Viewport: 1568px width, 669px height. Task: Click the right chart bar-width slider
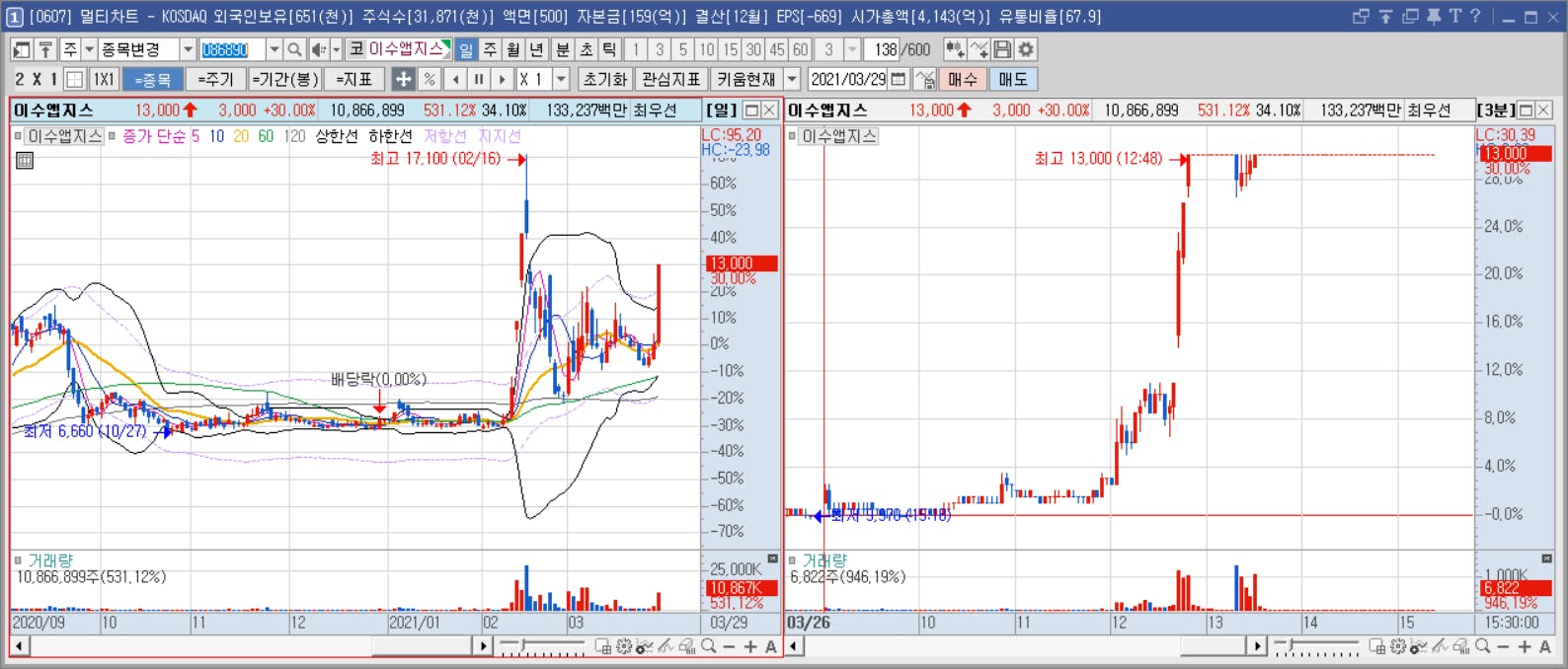point(1317,646)
